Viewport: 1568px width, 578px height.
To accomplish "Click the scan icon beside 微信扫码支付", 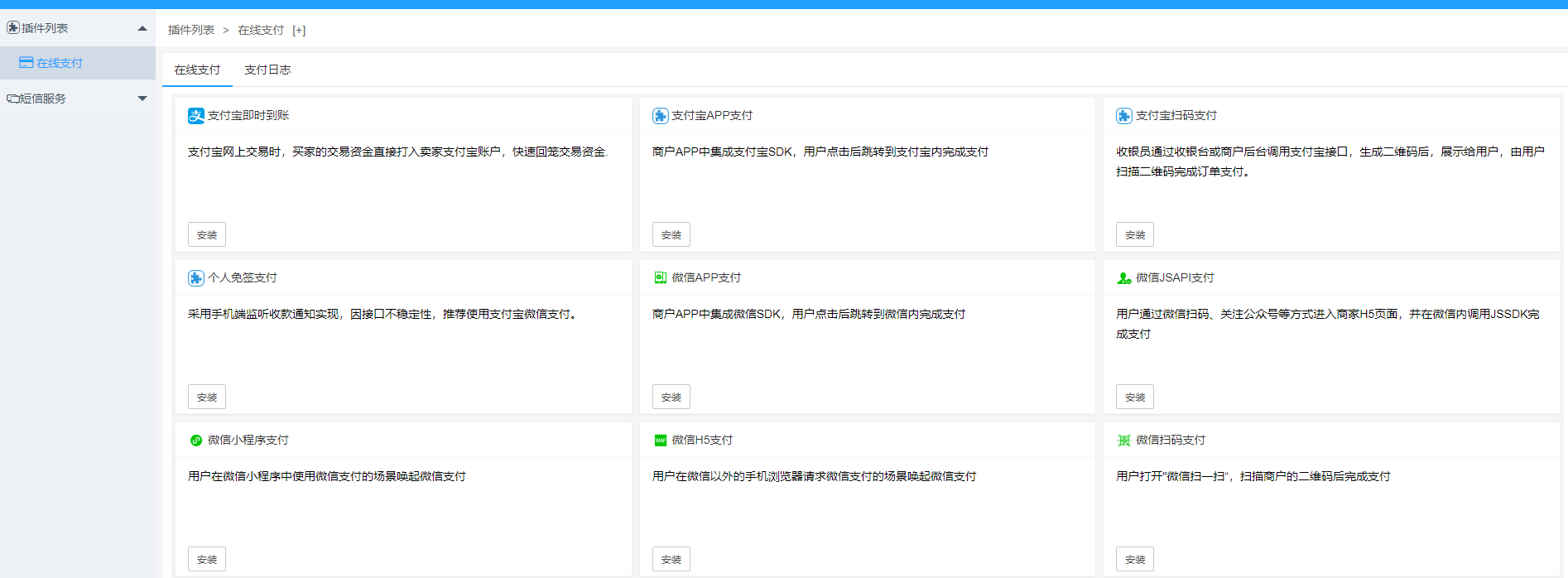I will [x=1123, y=441].
